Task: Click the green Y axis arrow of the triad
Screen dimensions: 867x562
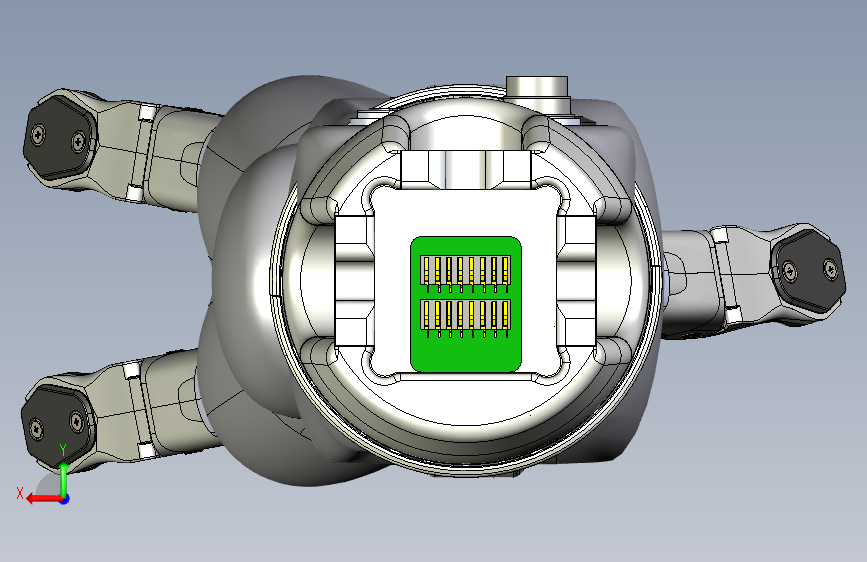Action: click(64, 478)
